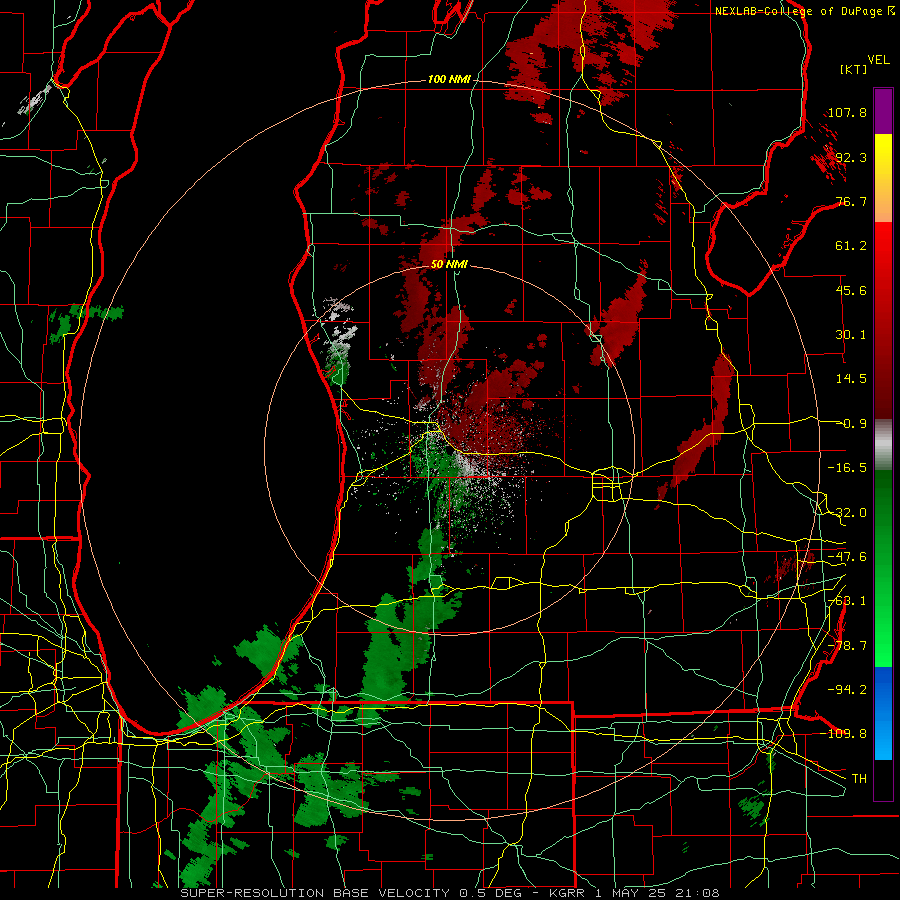Click the blue segment of the velocity color bar

[883, 713]
